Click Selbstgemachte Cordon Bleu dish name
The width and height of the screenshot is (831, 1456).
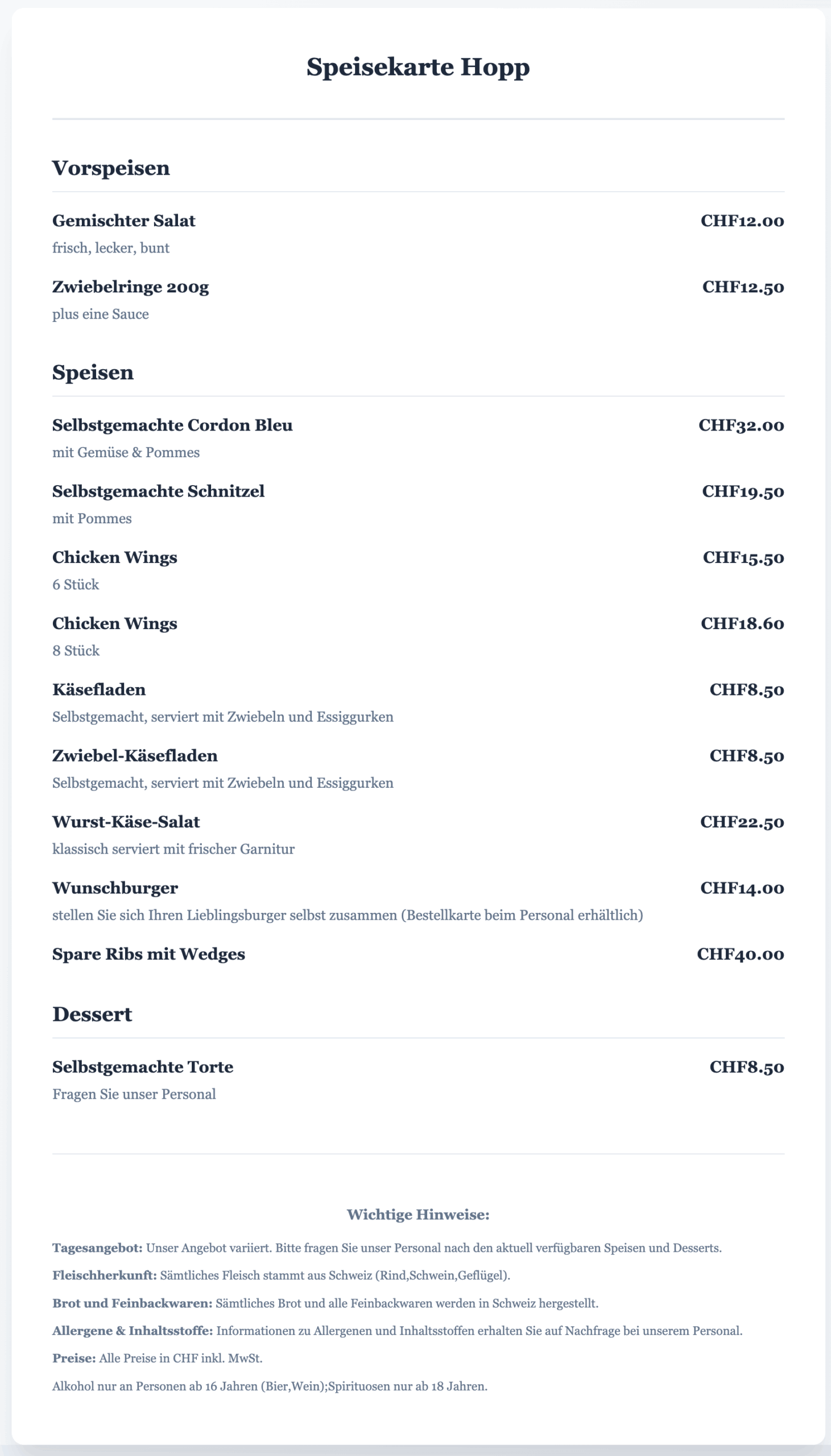(x=172, y=425)
